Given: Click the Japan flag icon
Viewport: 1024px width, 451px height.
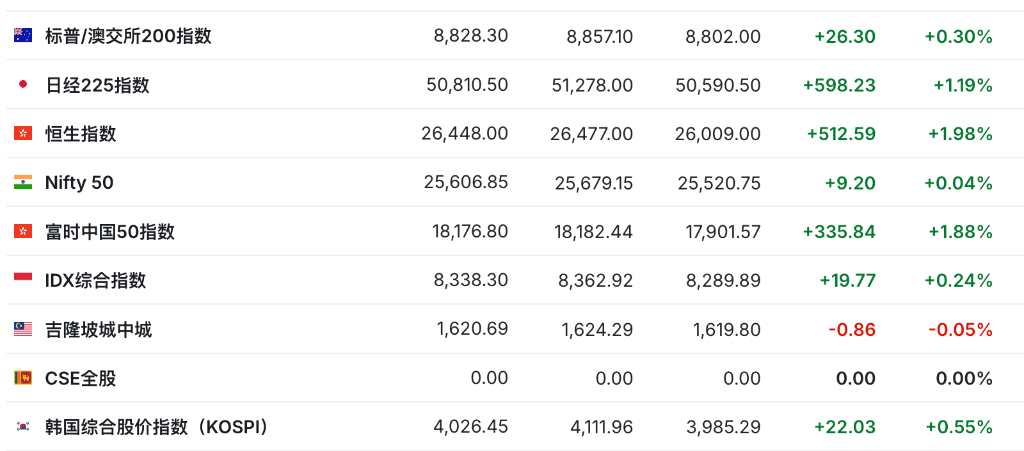Looking at the screenshot, I should [23, 85].
